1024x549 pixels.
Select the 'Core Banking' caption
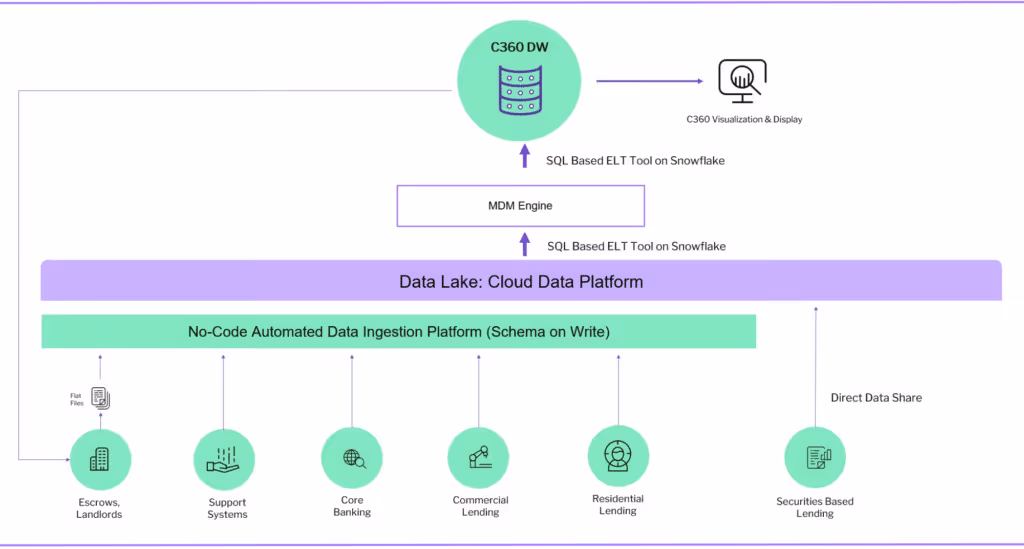click(352, 506)
